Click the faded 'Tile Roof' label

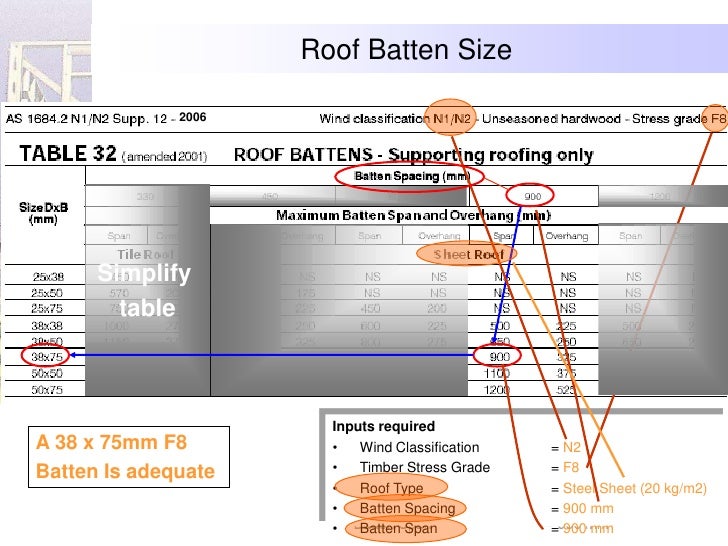click(x=145, y=254)
